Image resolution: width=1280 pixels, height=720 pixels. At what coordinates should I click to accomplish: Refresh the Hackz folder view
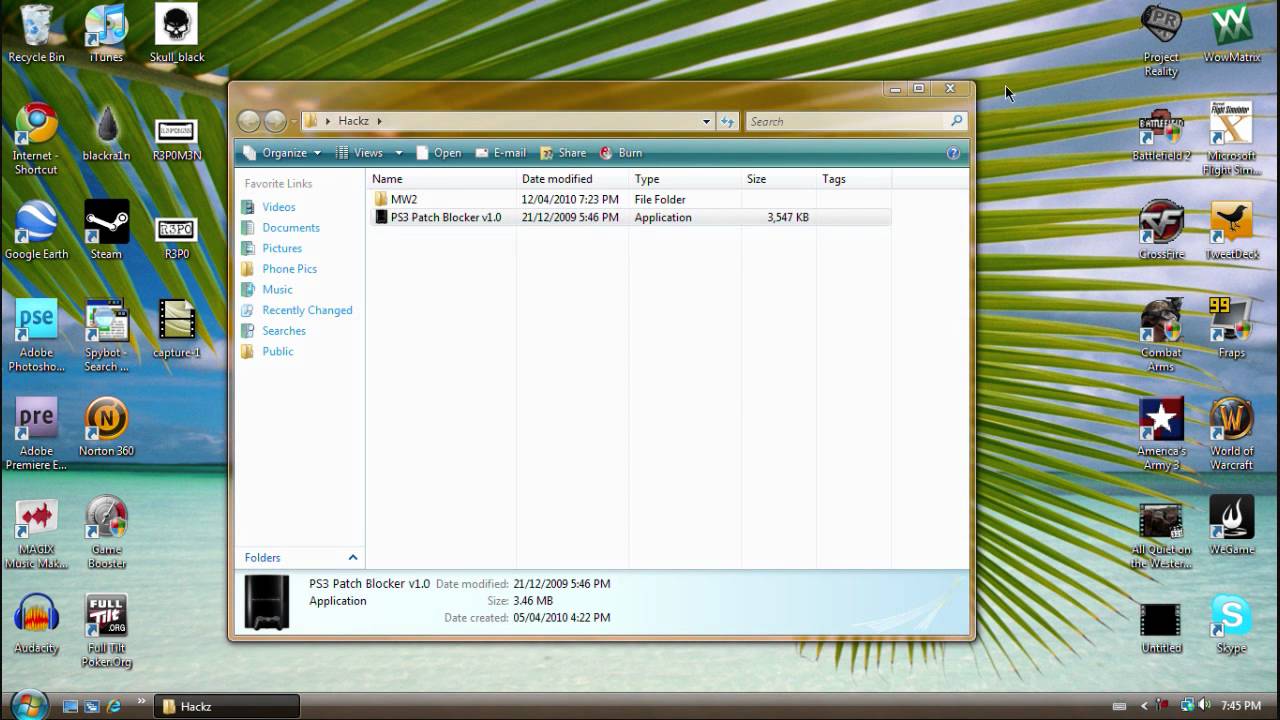727,122
